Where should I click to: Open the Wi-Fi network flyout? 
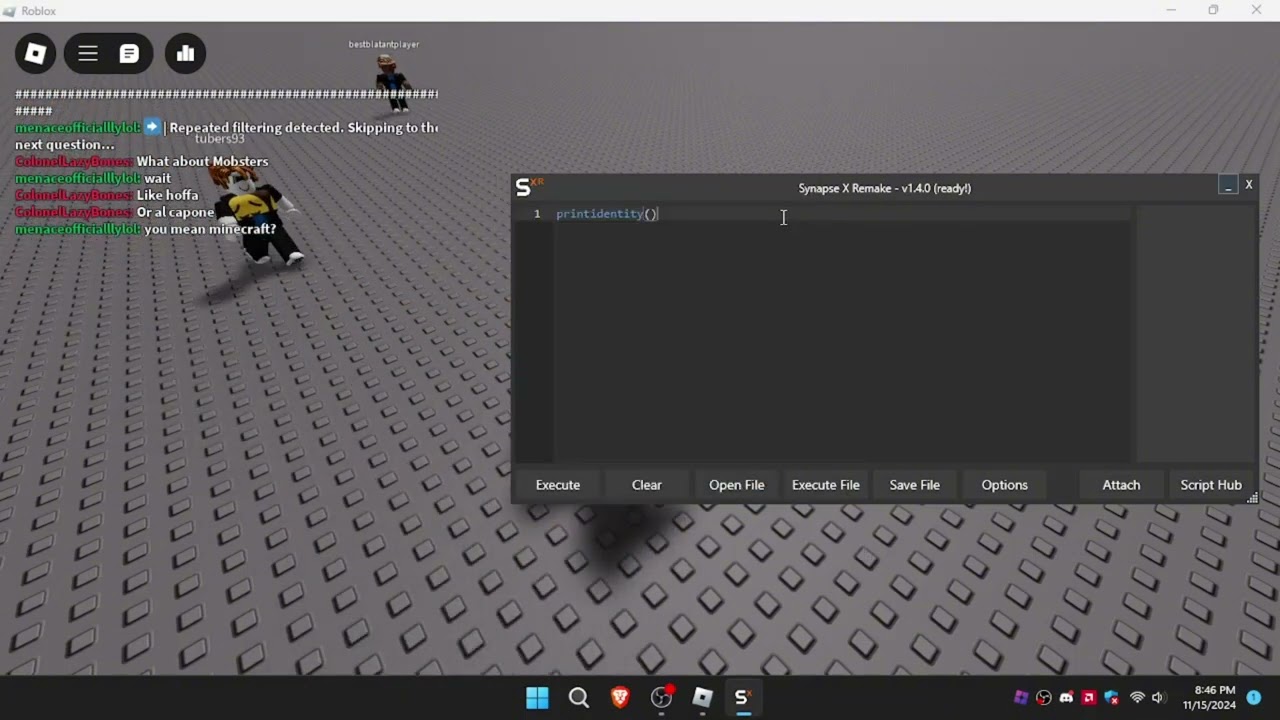click(x=1137, y=698)
